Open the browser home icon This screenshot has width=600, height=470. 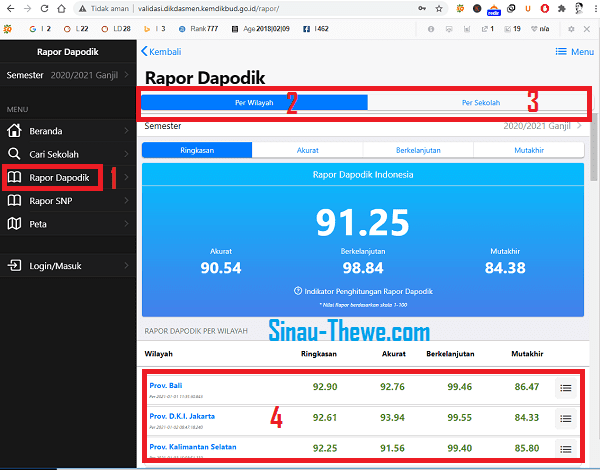point(61,8)
